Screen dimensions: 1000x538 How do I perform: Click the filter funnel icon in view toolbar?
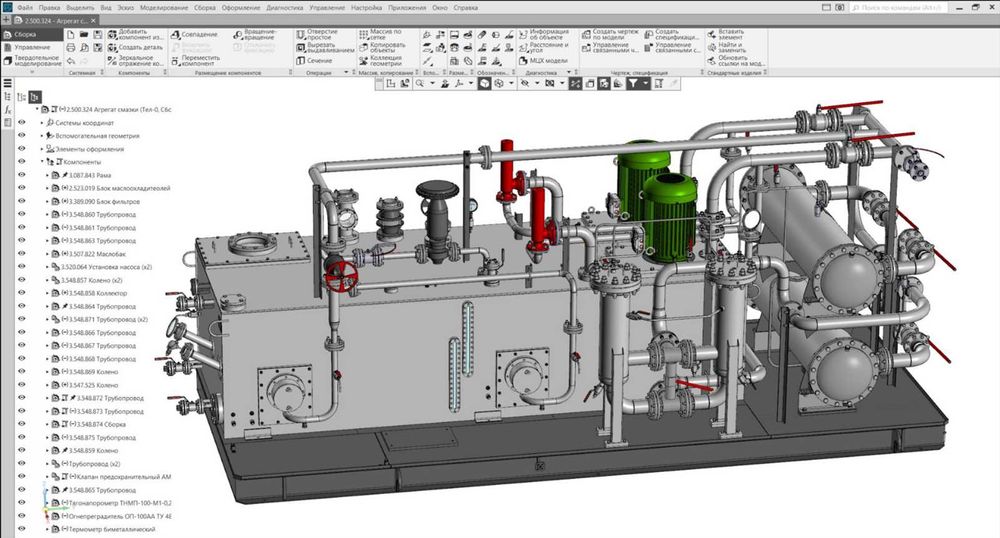coord(633,85)
